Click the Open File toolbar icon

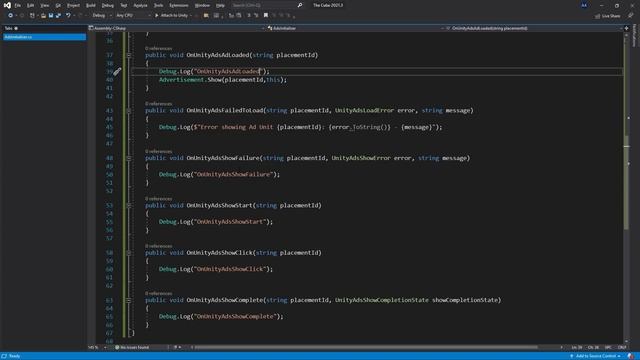click(43, 16)
